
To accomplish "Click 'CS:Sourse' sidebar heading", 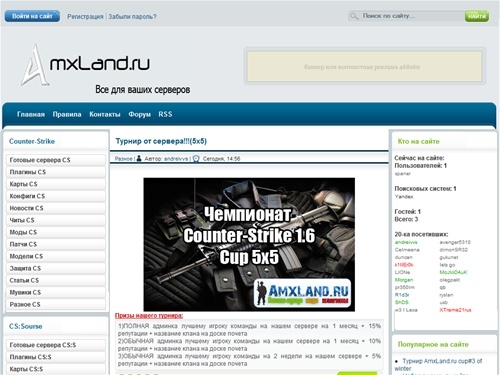I will [25, 326].
